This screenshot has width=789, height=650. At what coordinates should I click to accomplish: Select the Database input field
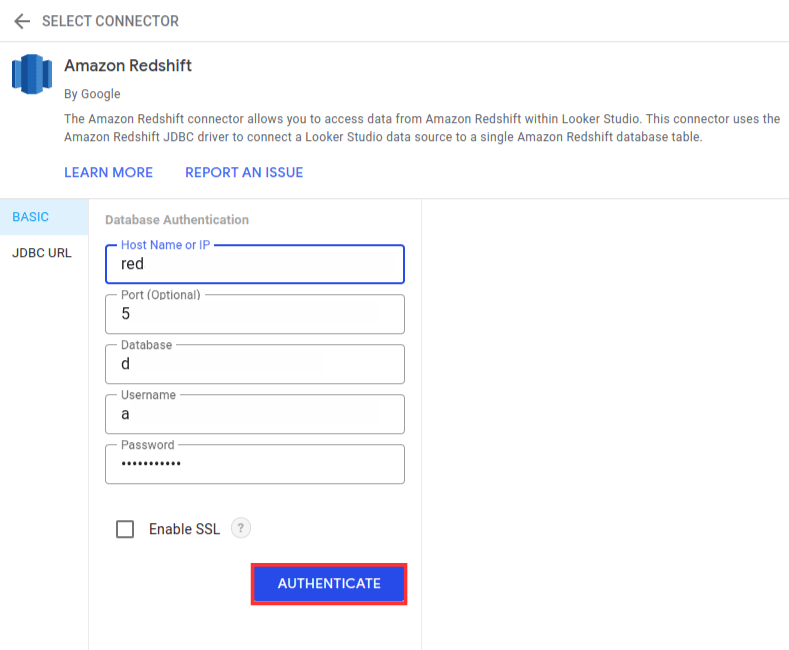click(254, 364)
